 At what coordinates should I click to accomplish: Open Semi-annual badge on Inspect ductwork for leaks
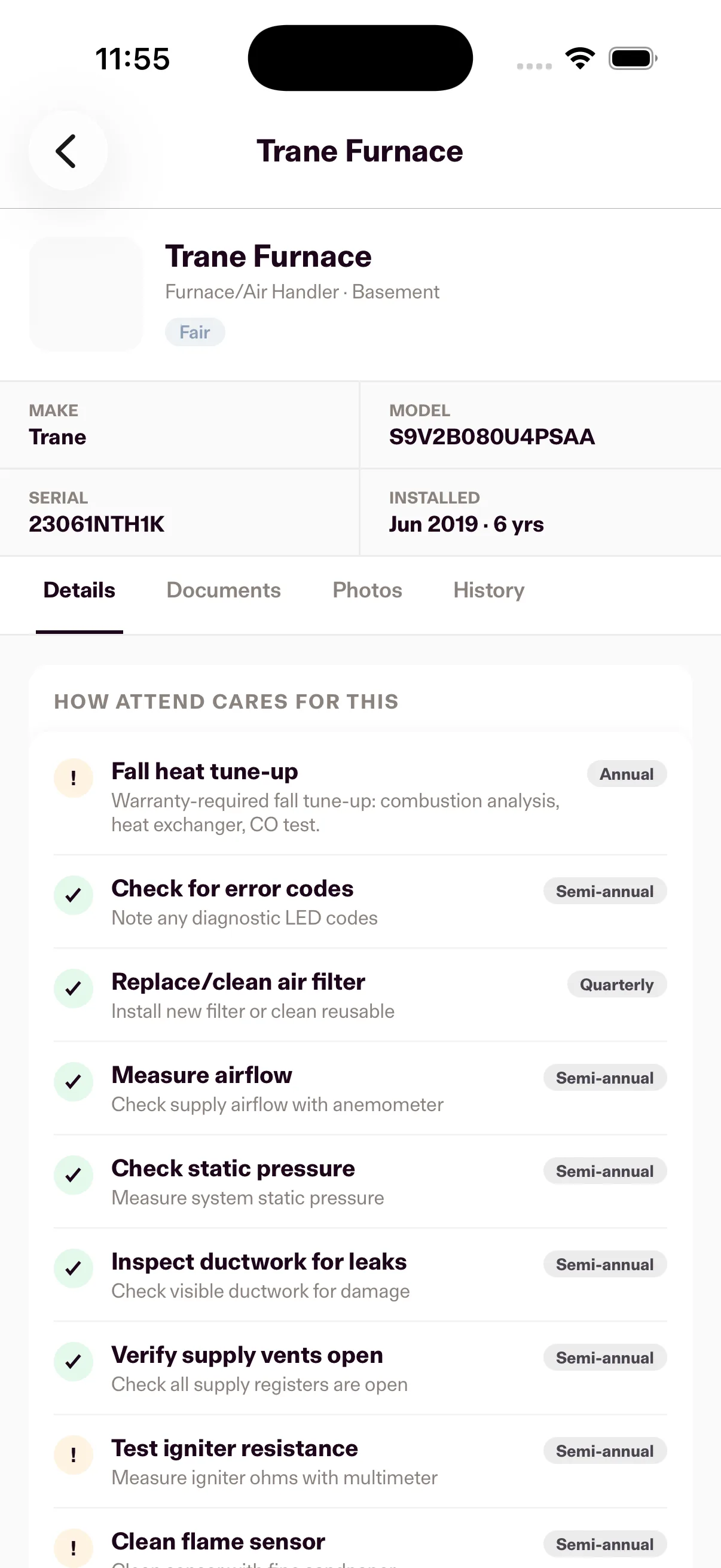[x=605, y=1264]
